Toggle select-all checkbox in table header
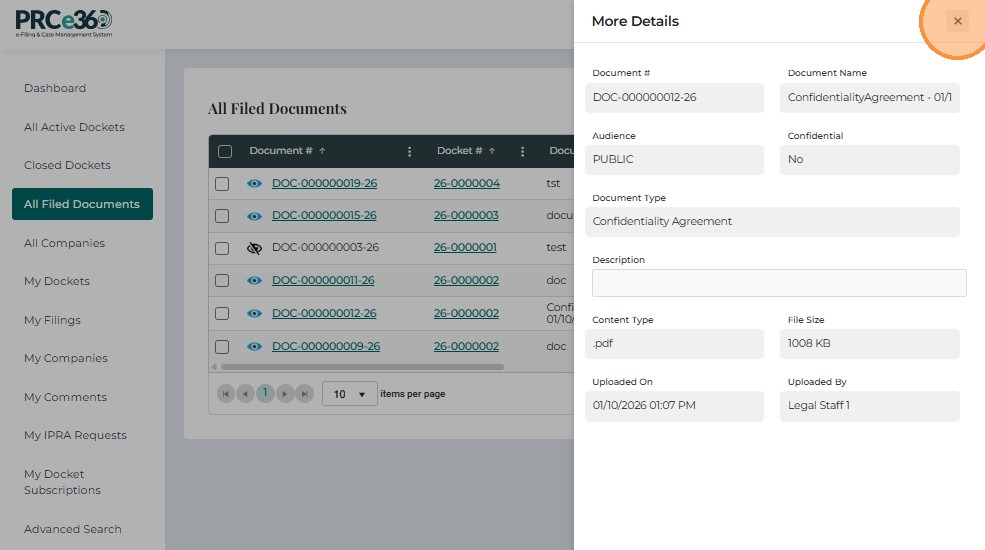 click(x=225, y=151)
